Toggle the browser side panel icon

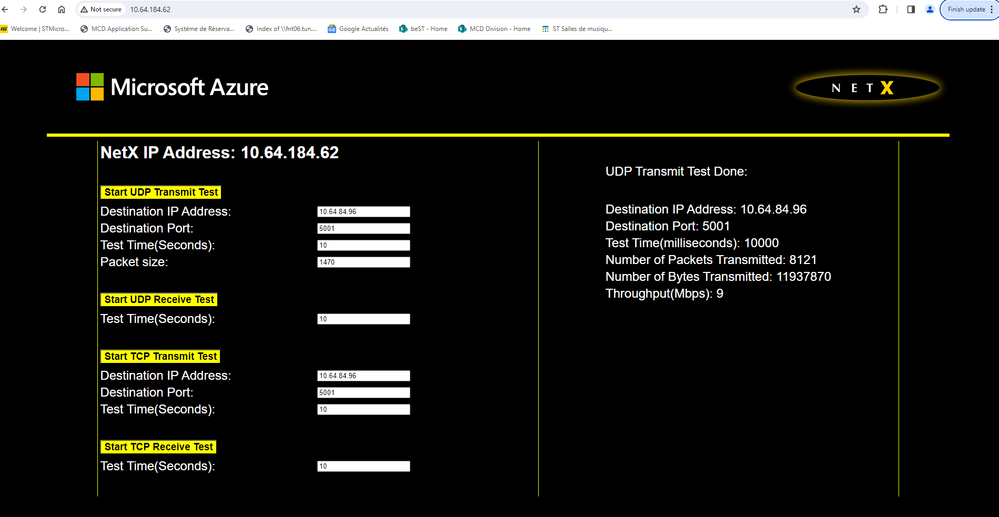pos(911,10)
